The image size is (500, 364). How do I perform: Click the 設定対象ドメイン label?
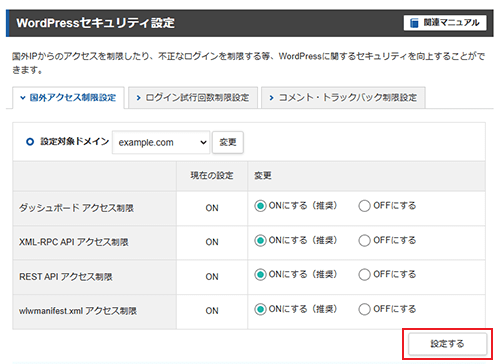click(75, 142)
